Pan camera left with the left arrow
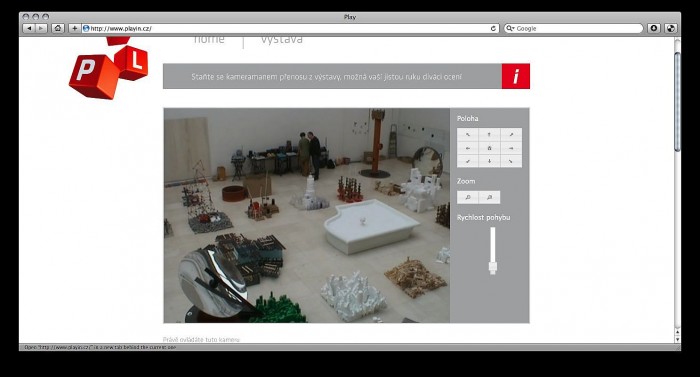 pyautogui.click(x=468, y=148)
